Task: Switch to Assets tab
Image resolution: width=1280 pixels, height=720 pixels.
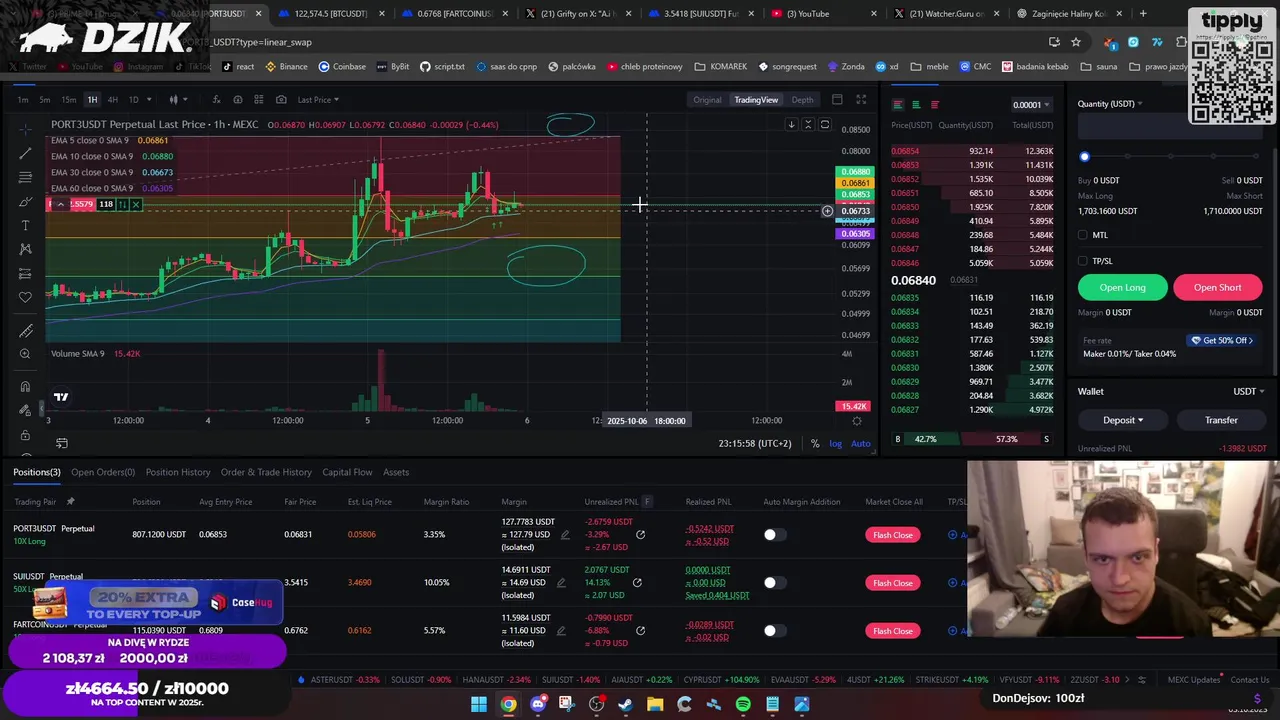Action: coord(396,472)
